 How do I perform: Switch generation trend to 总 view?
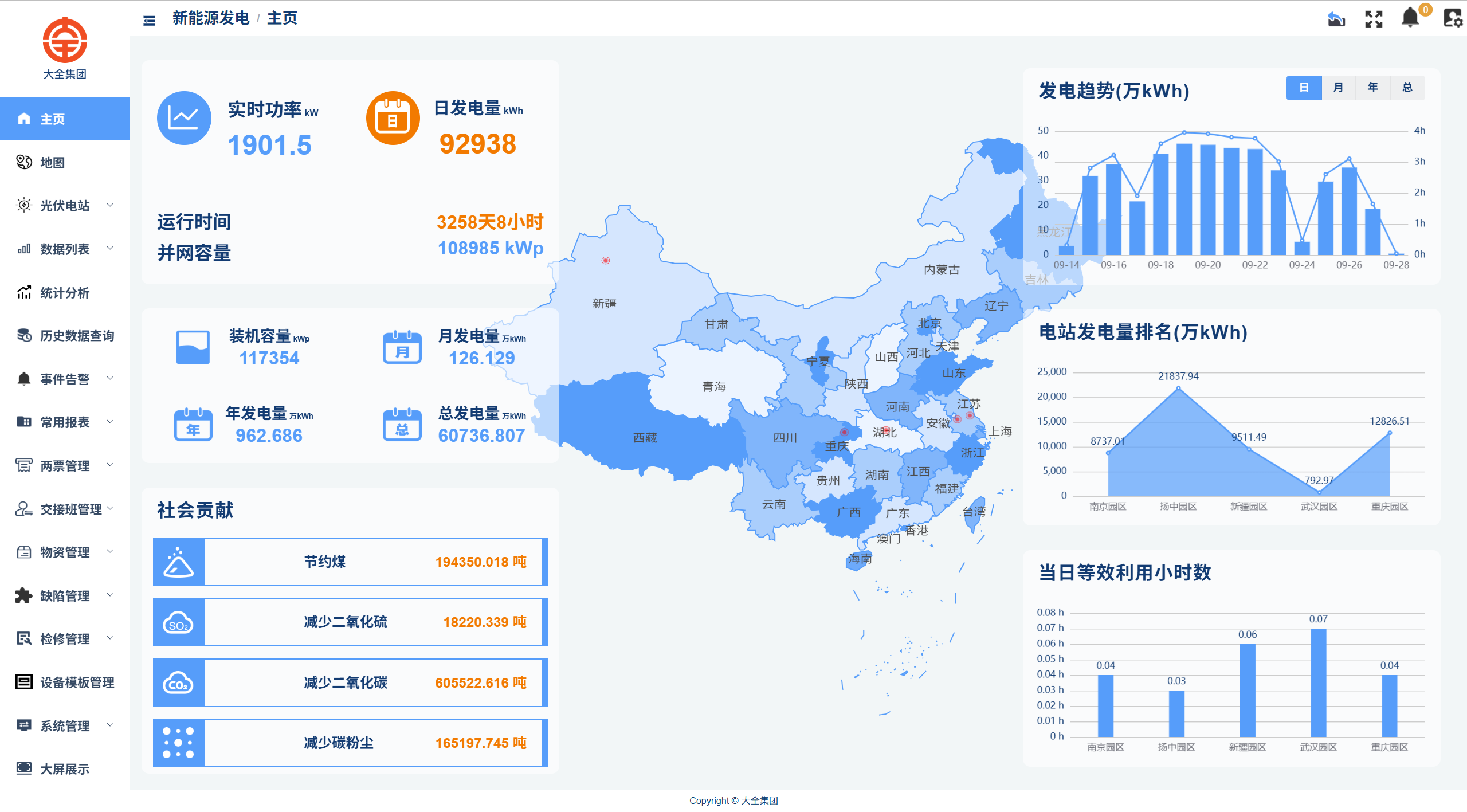1407,87
